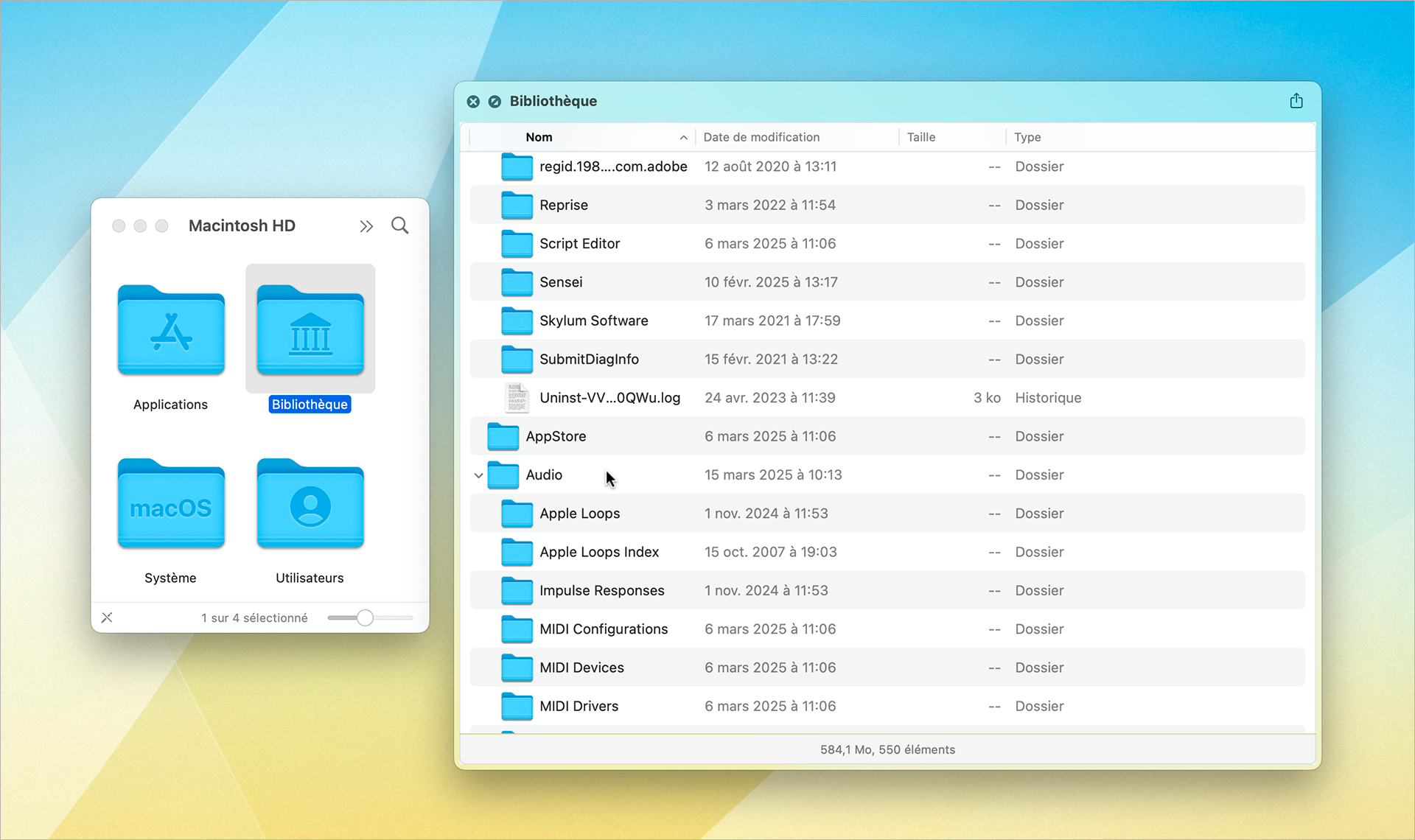Click the Uninst-VV log file icon
Image resolution: width=1415 pixels, height=840 pixels.
[x=517, y=398]
